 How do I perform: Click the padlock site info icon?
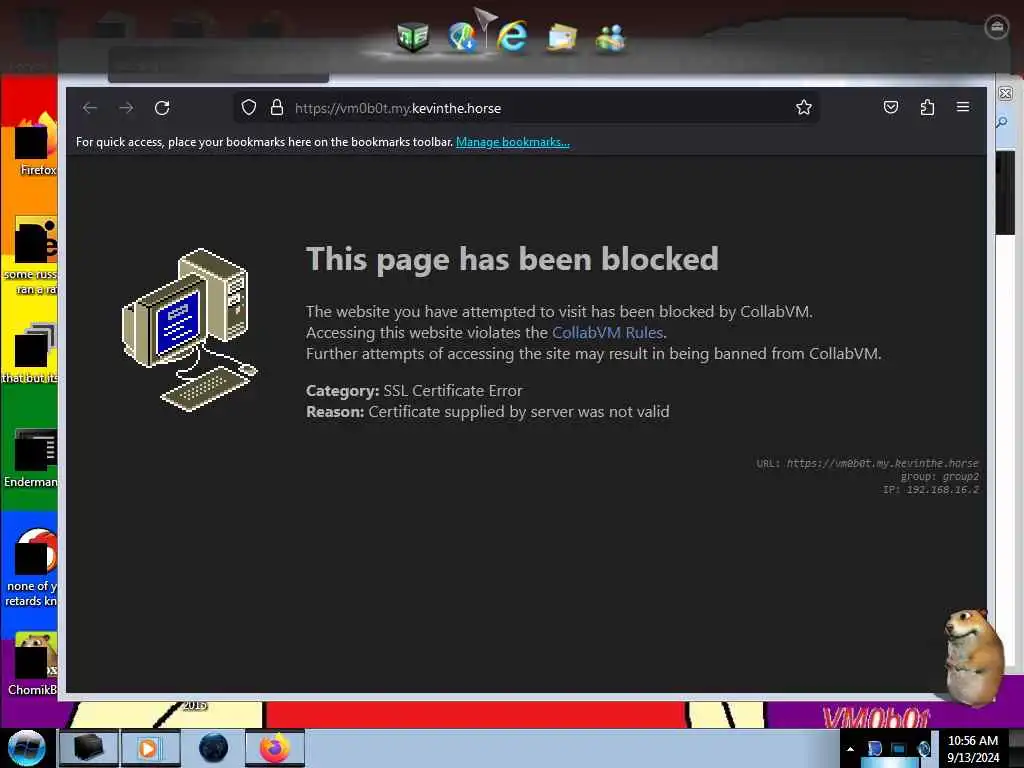(277, 108)
